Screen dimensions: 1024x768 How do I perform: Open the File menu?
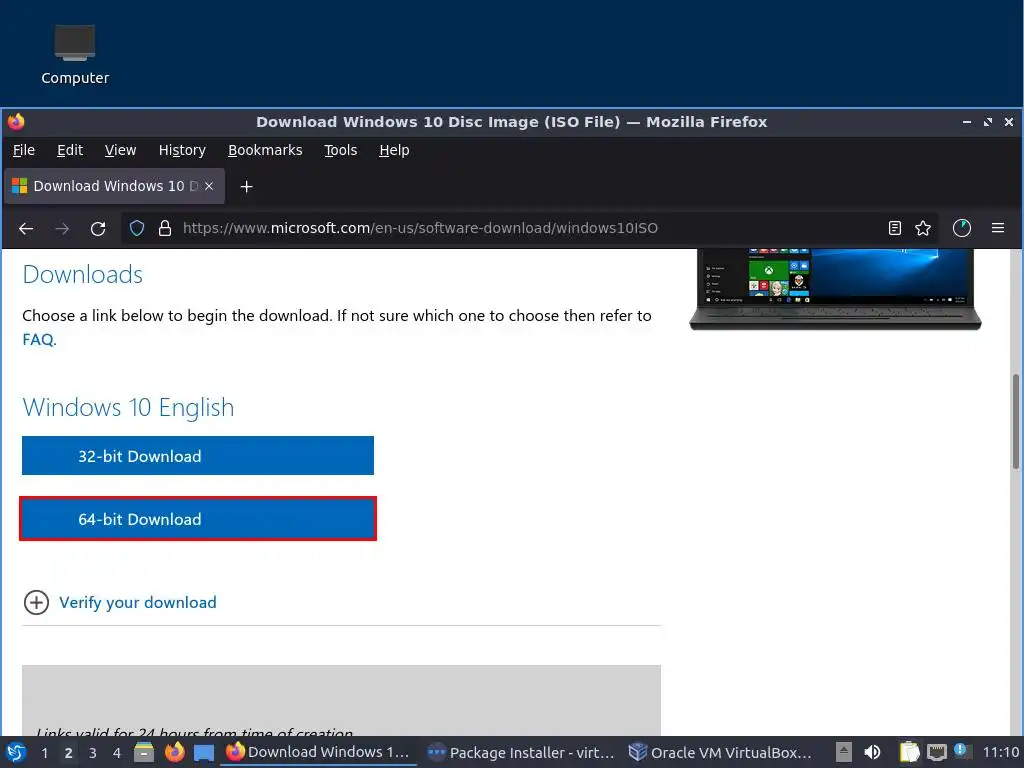point(24,150)
